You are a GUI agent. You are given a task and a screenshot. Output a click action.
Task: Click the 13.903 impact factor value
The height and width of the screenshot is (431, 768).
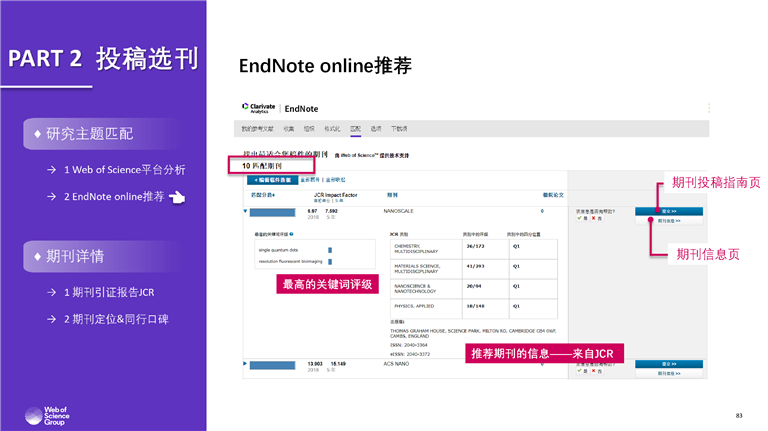[x=315, y=364]
